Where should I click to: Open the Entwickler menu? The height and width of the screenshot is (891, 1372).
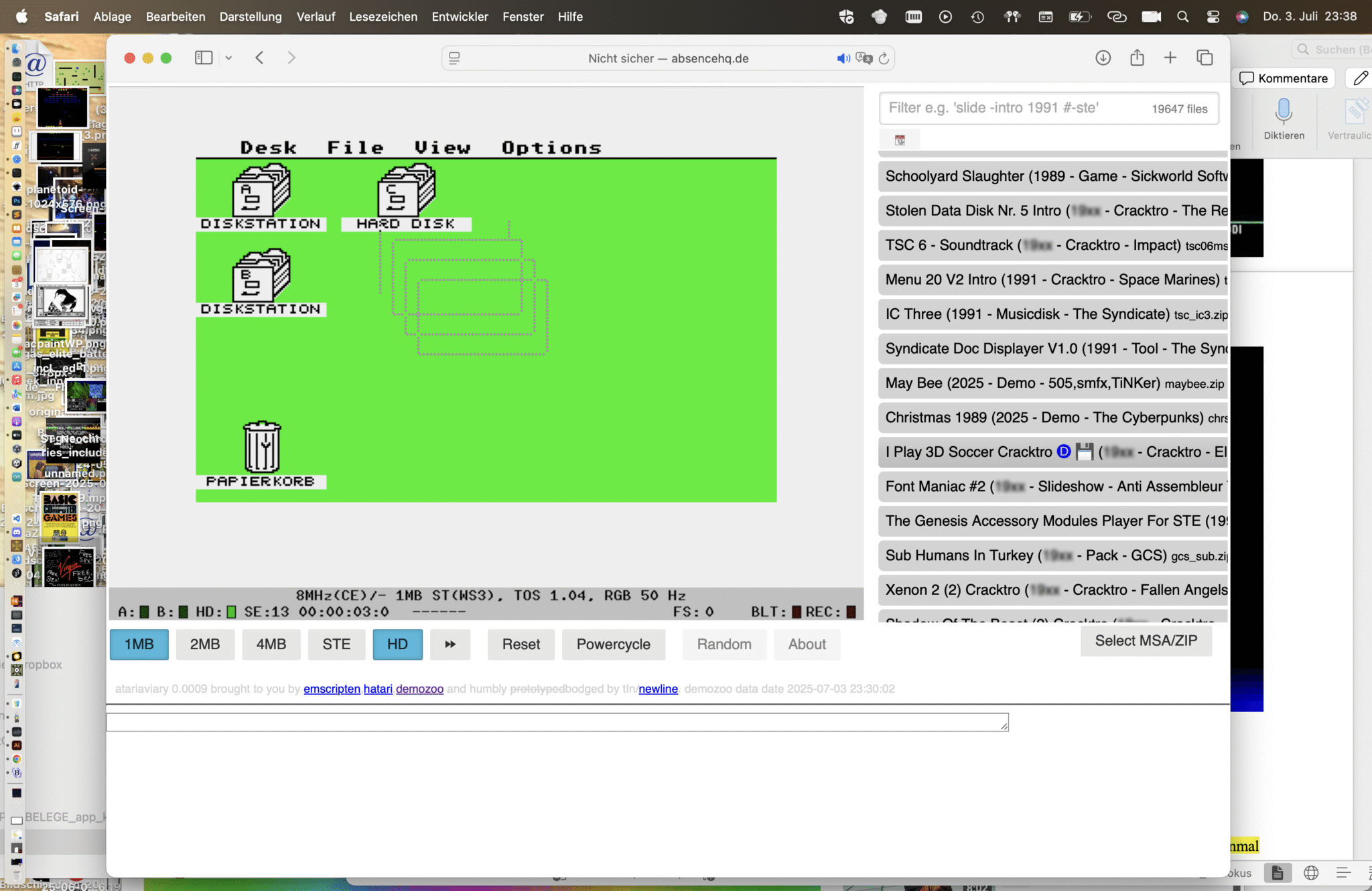pyautogui.click(x=460, y=16)
